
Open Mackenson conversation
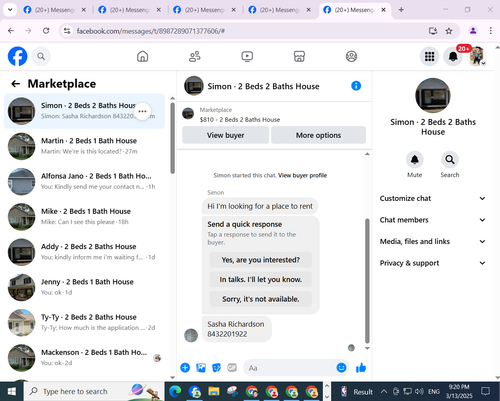[84, 358]
